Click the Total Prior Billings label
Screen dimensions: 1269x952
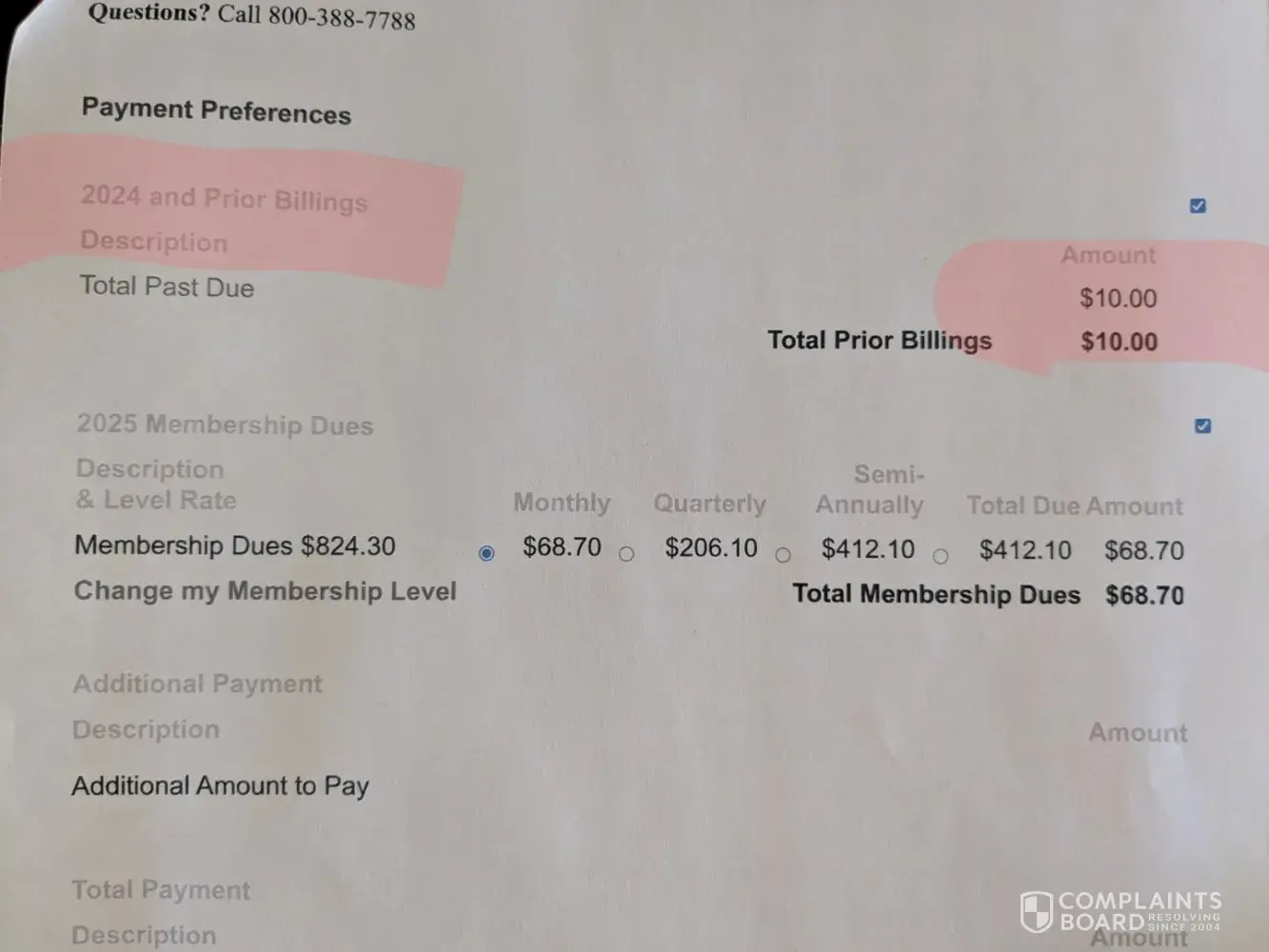coord(879,341)
